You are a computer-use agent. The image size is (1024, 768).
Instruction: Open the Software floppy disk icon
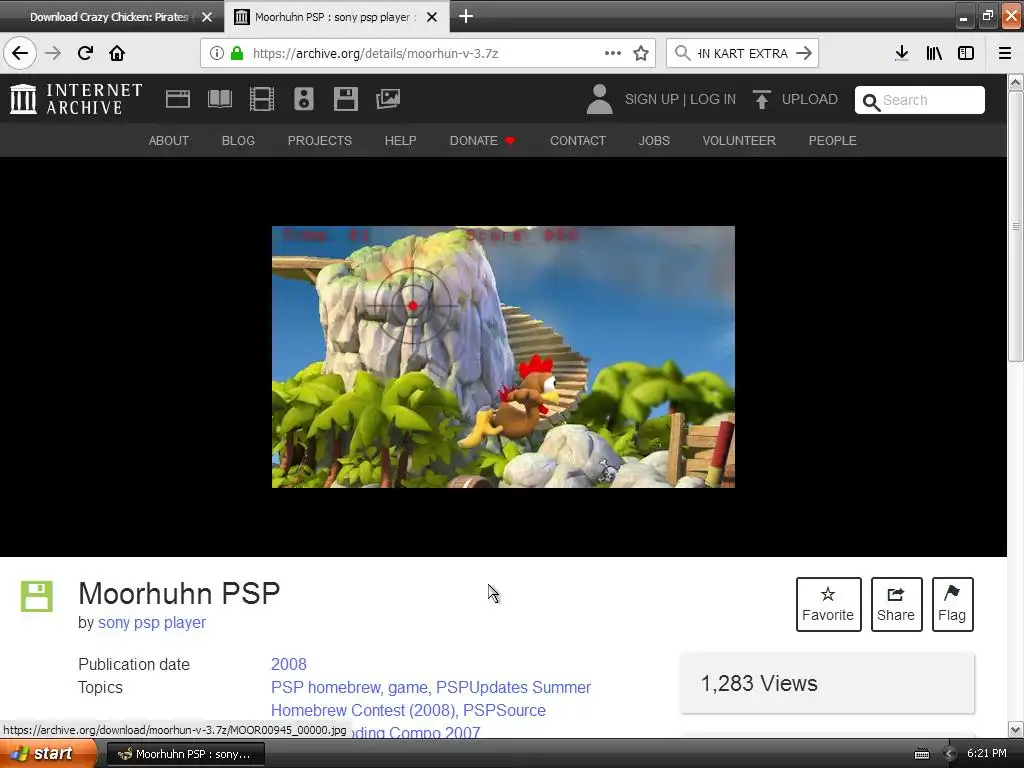(345, 99)
